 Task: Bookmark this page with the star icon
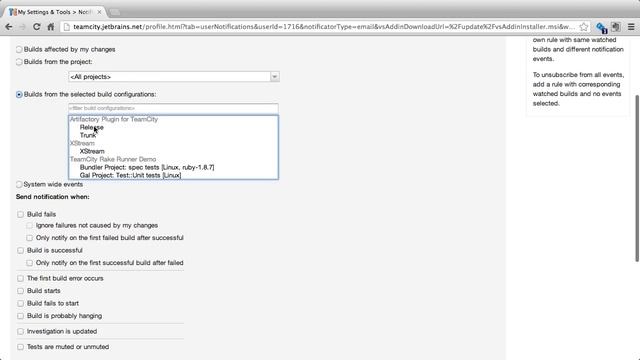pos(584,27)
